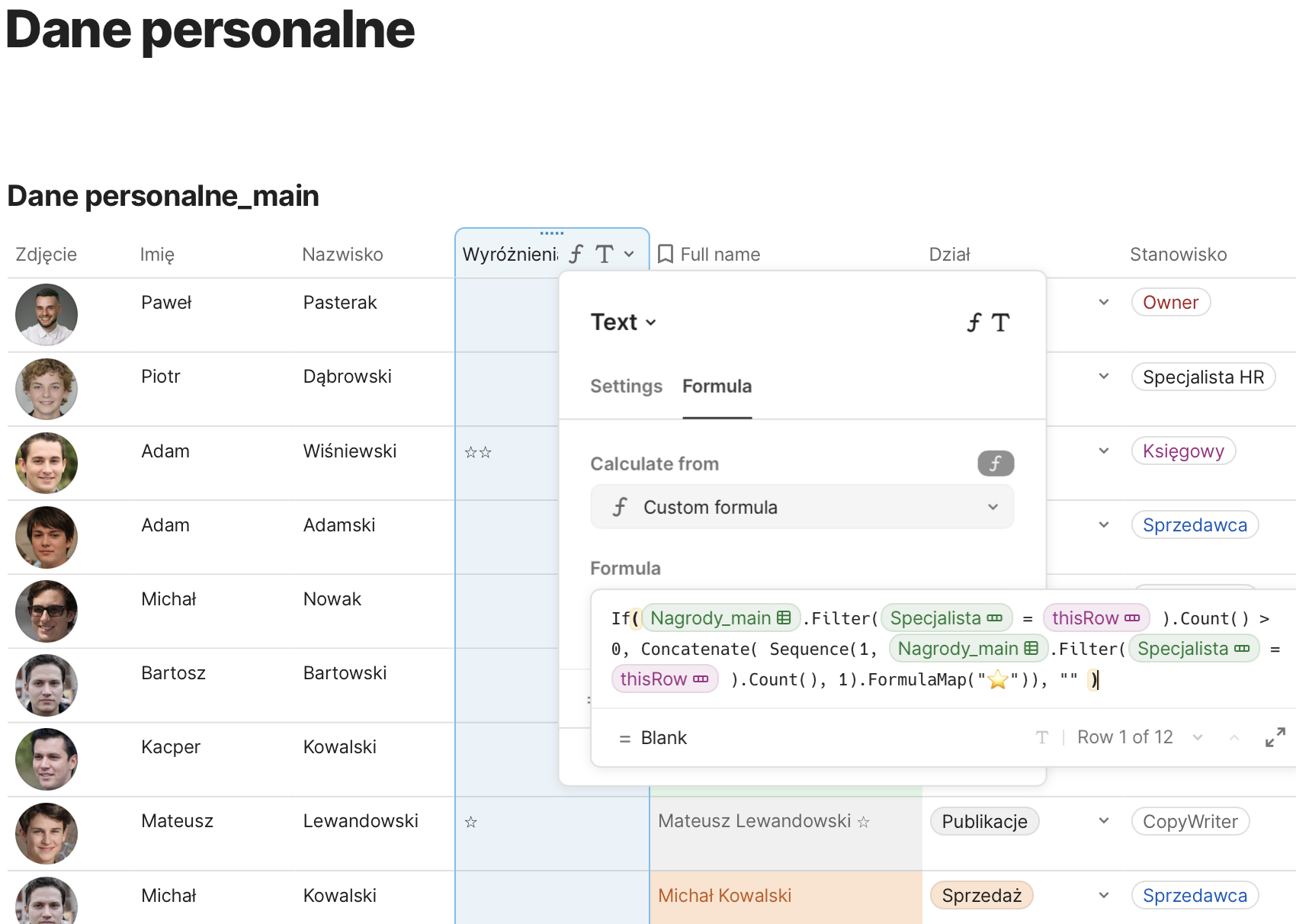Expand the Dział dropdown in Paweł Pasterak's row
This screenshot has width=1296, height=924.
1103,303
